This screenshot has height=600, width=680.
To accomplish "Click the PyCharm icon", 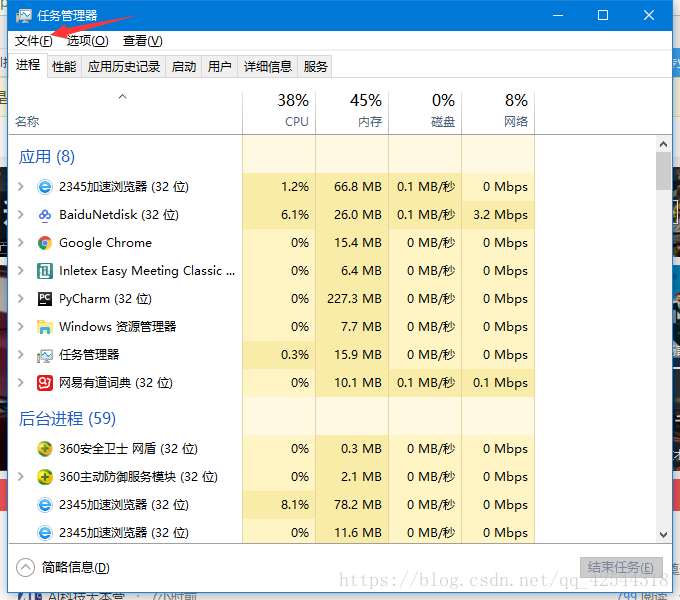I will 45,299.
